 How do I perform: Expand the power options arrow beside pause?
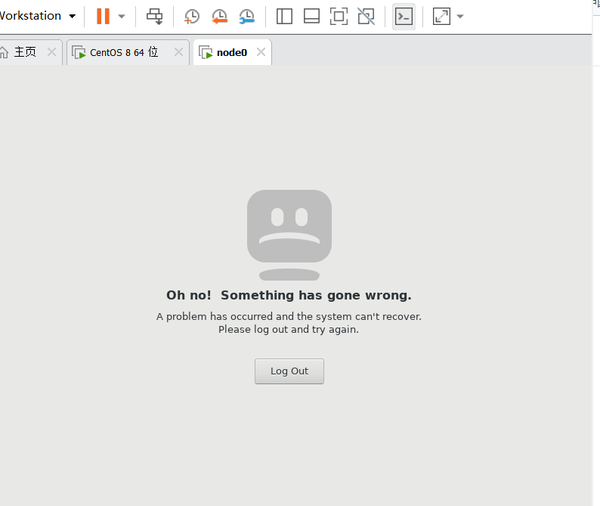[x=121, y=16]
